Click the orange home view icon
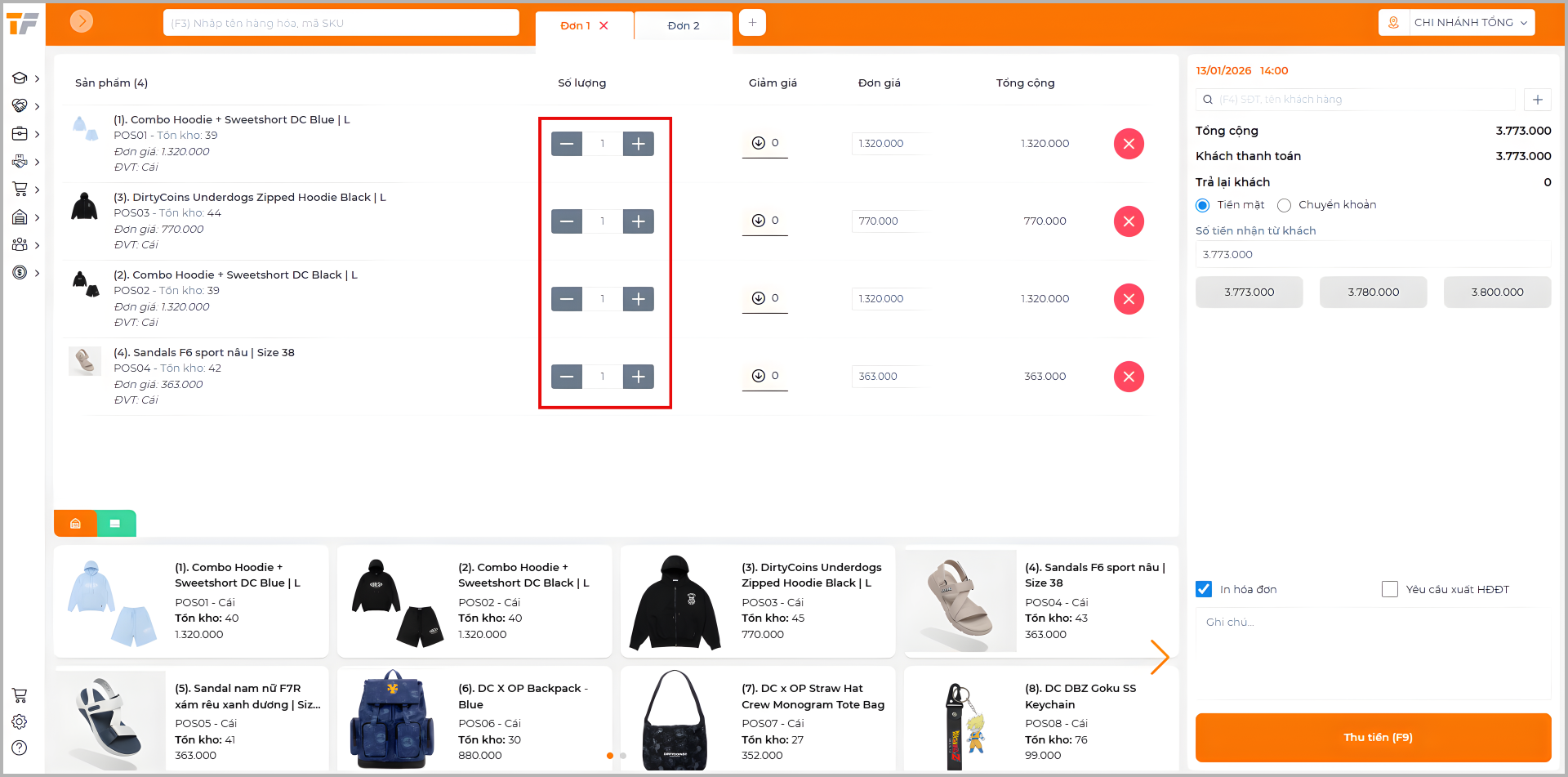Image resolution: width=1568 pixels, height=777 pixels. tap(75, 523)
